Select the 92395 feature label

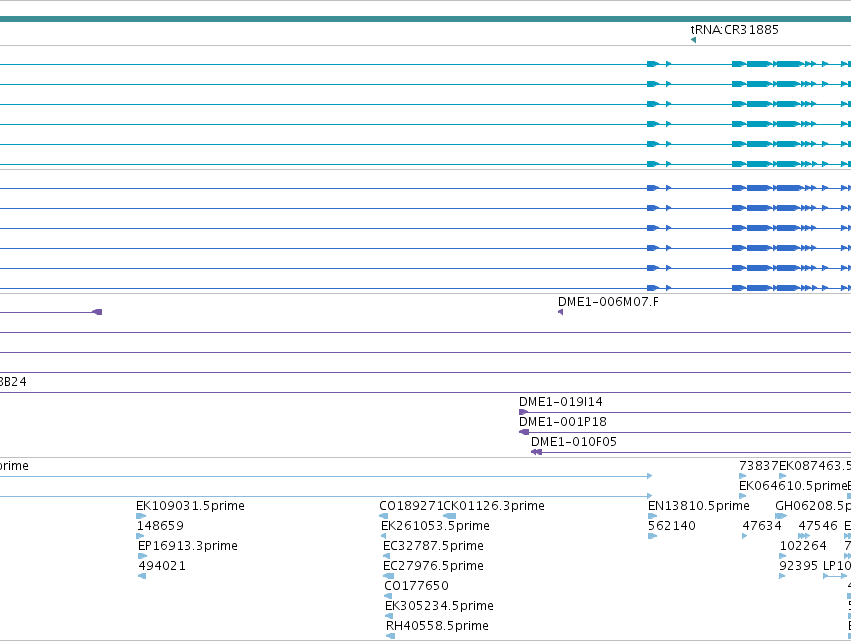tap(798, 566)
